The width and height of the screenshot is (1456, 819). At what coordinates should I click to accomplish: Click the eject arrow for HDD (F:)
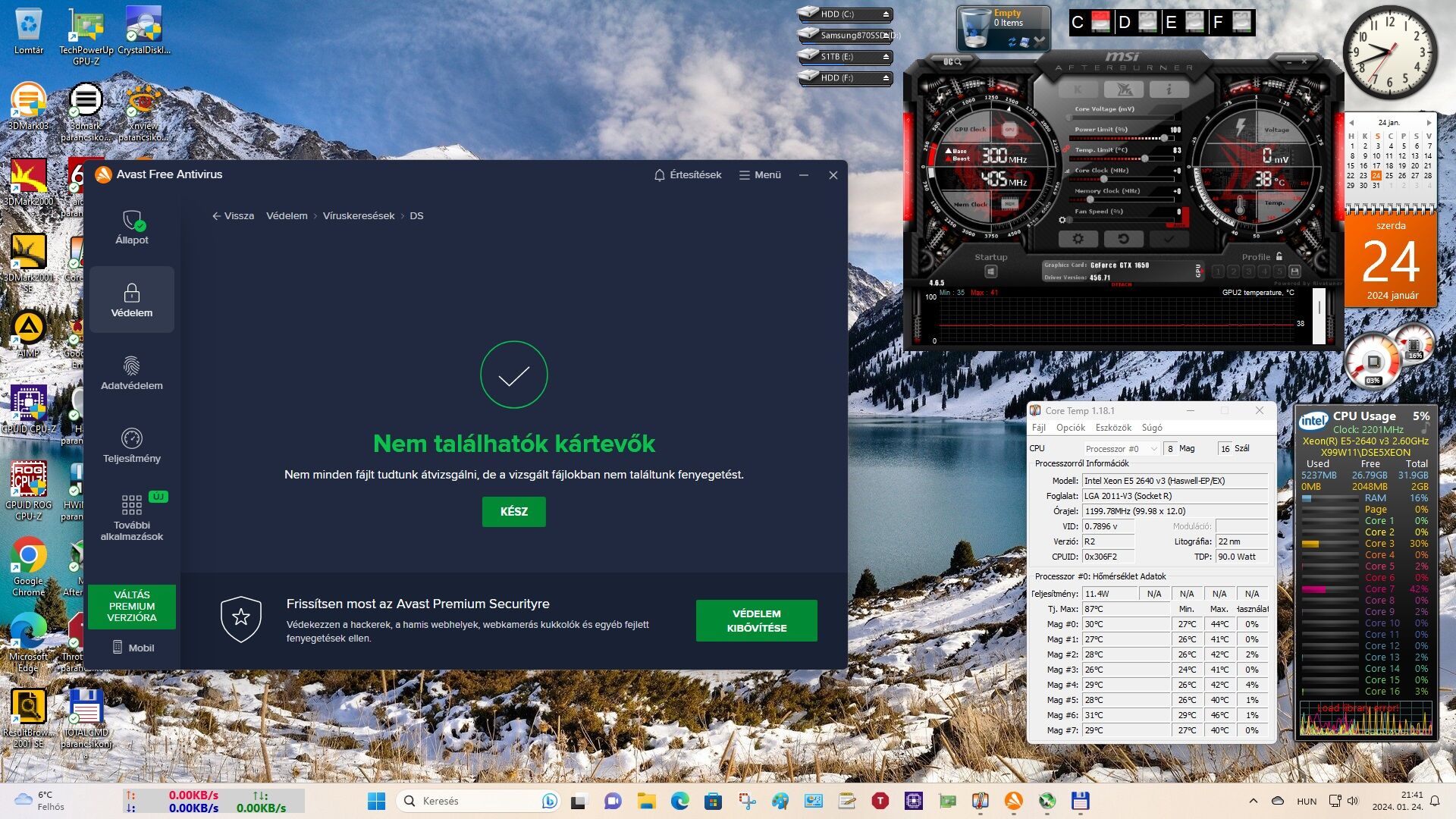885,78
